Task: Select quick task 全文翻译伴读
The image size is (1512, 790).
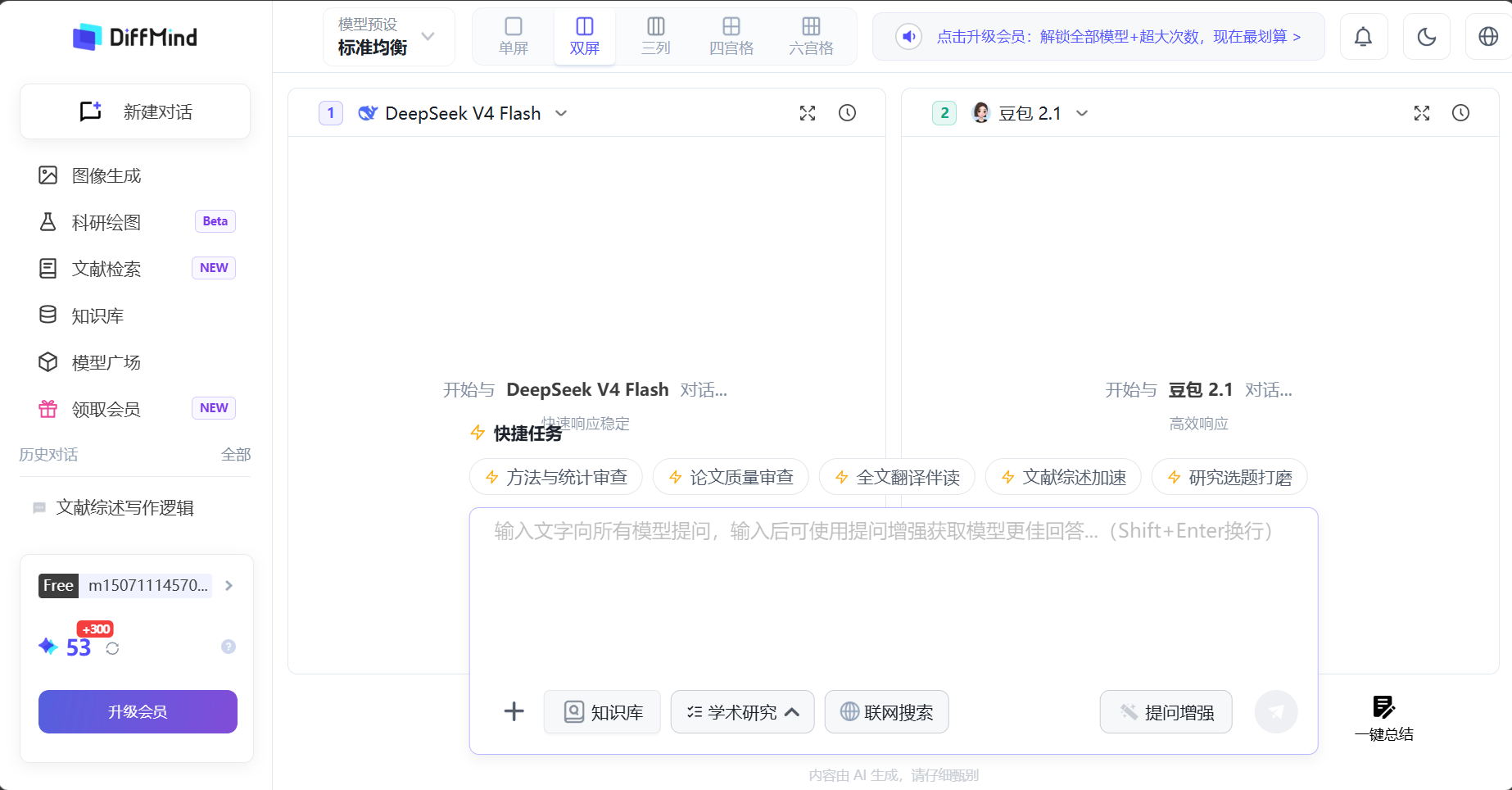Action: coord(897,477)
